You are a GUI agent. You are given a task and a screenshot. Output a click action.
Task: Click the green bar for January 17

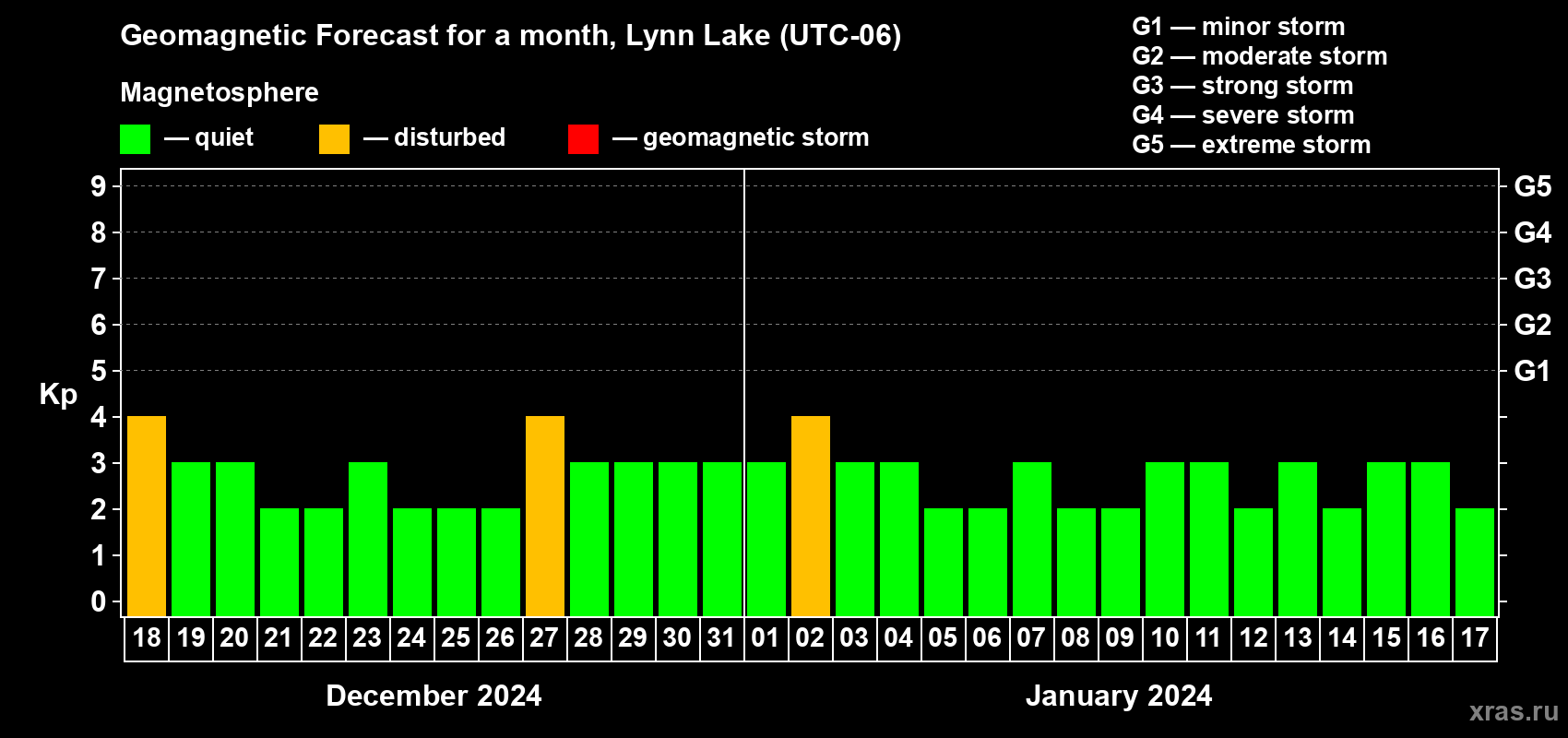pos(1475,563)
